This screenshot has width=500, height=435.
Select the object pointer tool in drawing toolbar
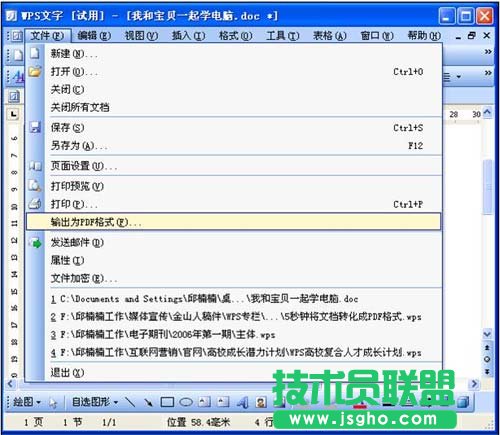click(53, 403)
